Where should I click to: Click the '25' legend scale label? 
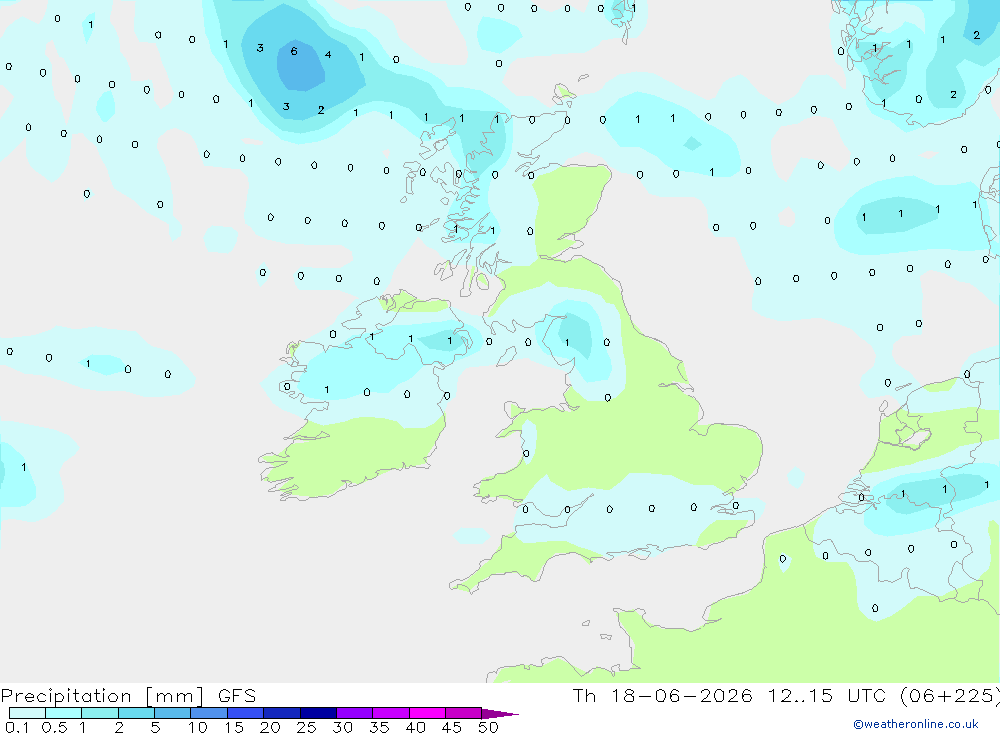307,727
